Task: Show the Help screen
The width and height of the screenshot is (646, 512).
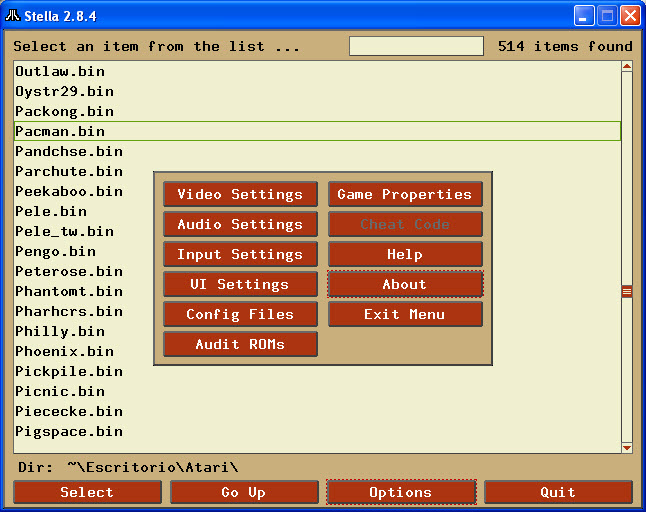Action: 405,254
